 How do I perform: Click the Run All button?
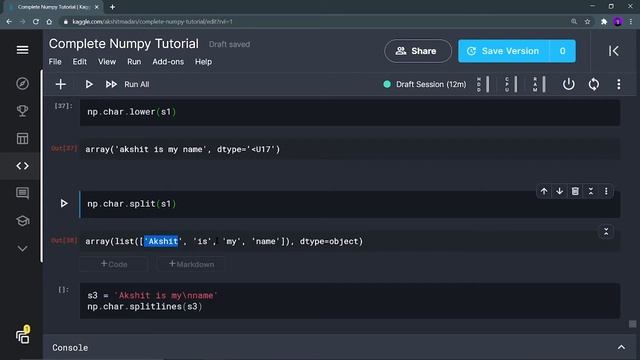(128, 84)
